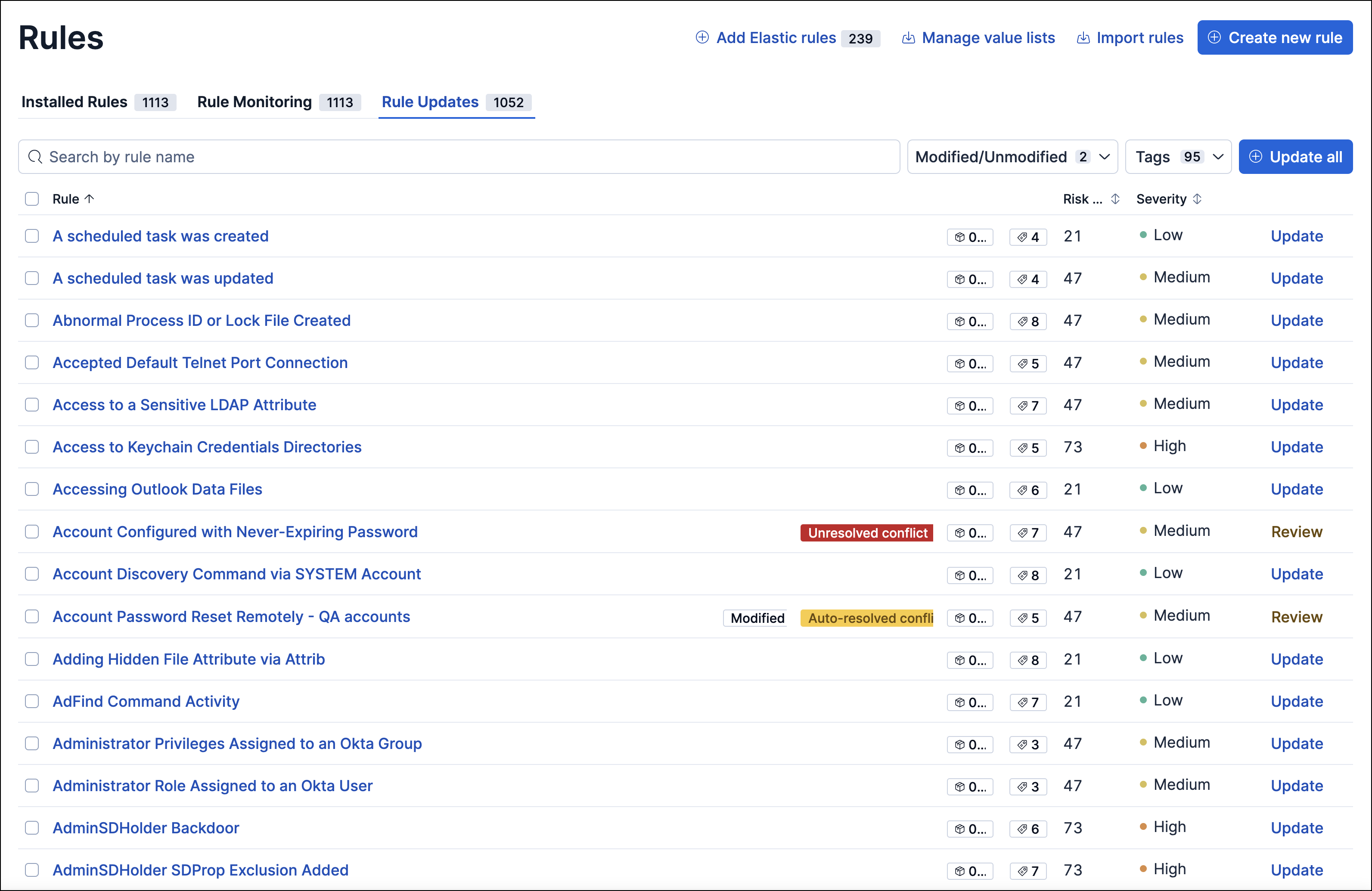This screenshot has height=891, width=1372.
Task: Click the plus icon next to Add Elastic rules
Action: (702, 37)
